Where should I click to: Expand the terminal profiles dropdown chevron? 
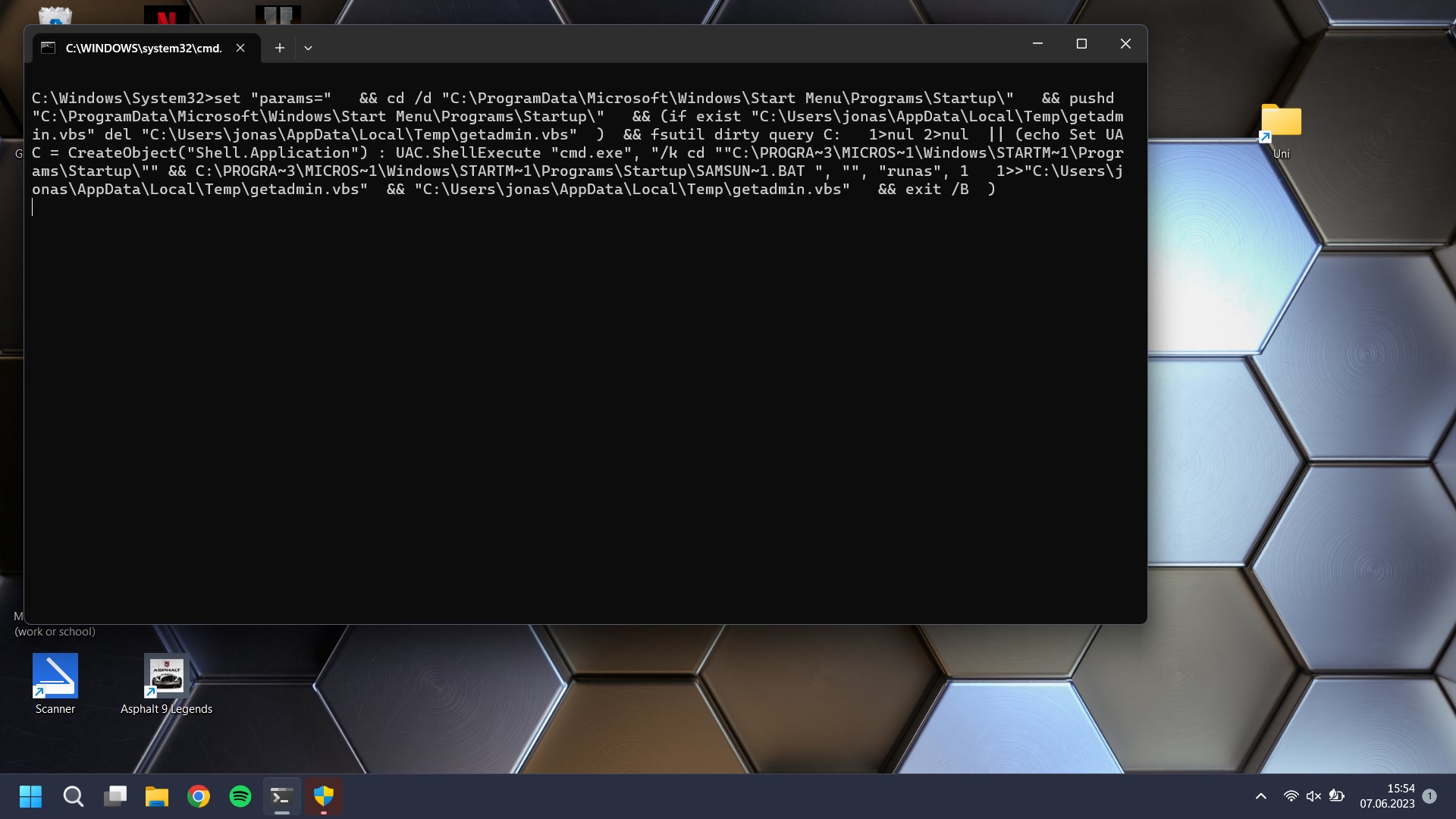click(308, 48)
